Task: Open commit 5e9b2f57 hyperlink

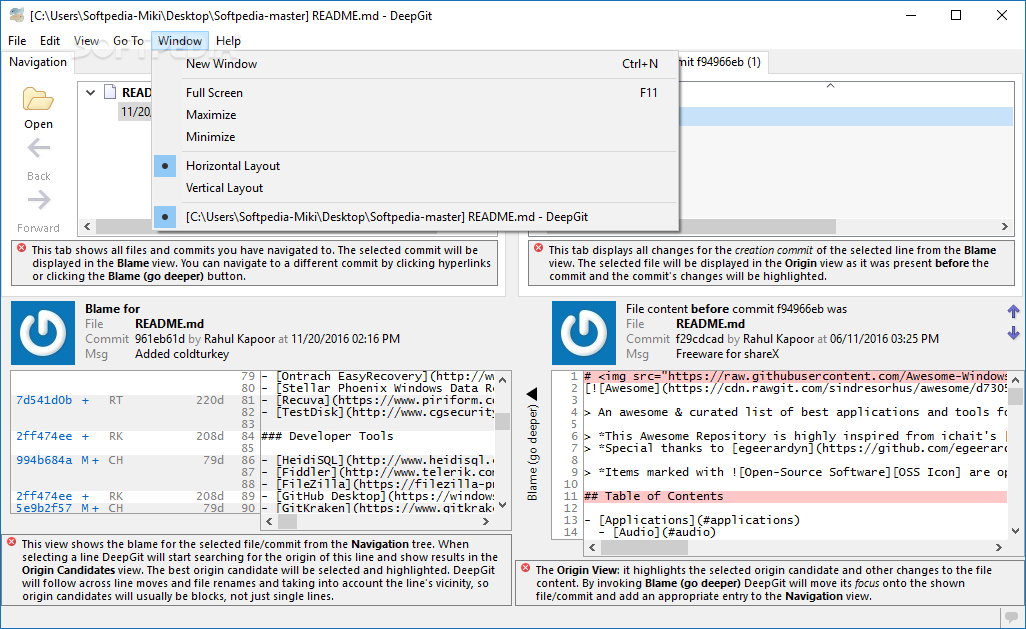Action: [x=44, y=508]
